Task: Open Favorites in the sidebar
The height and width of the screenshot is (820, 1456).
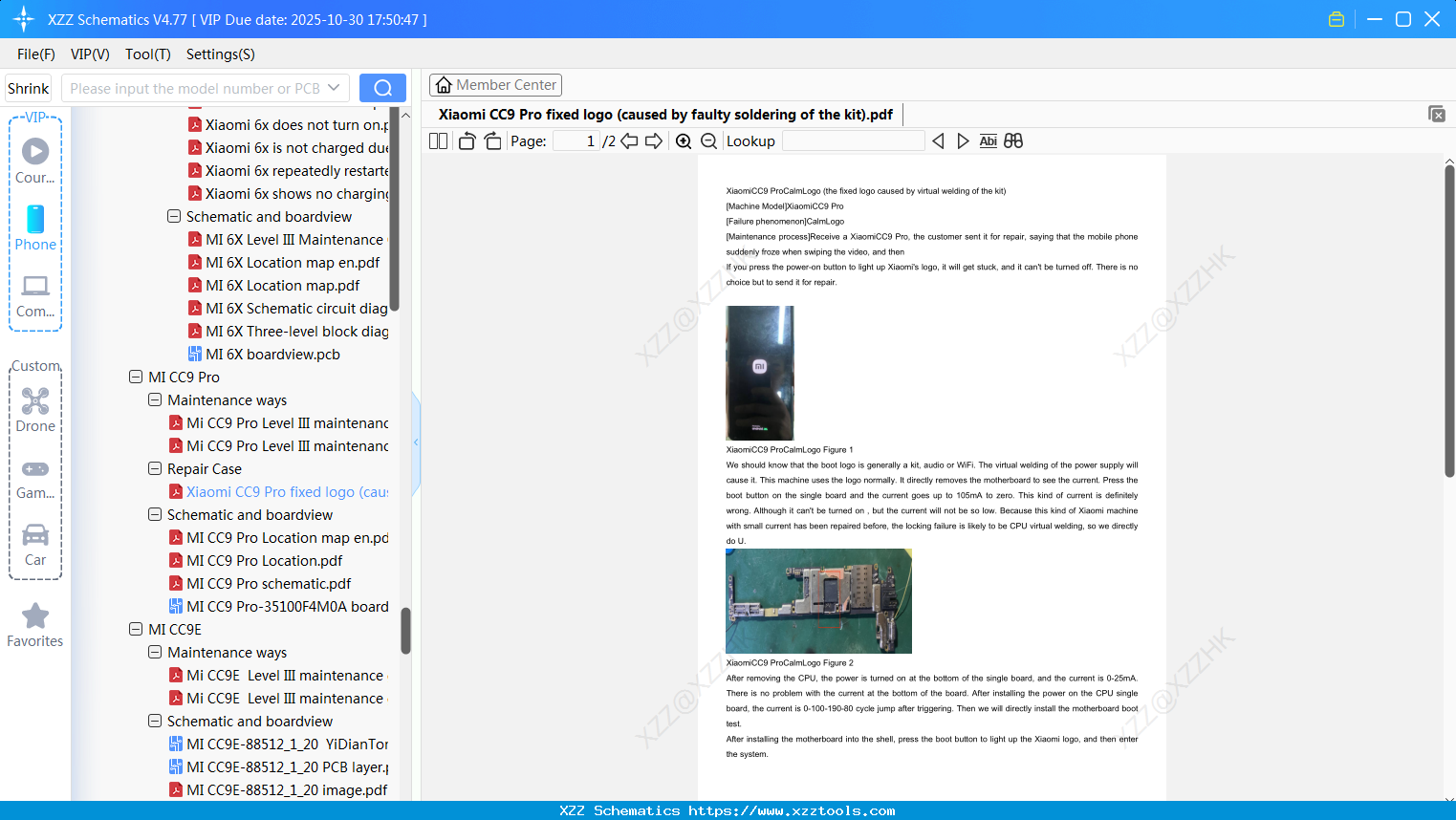Action: point(35,626)
